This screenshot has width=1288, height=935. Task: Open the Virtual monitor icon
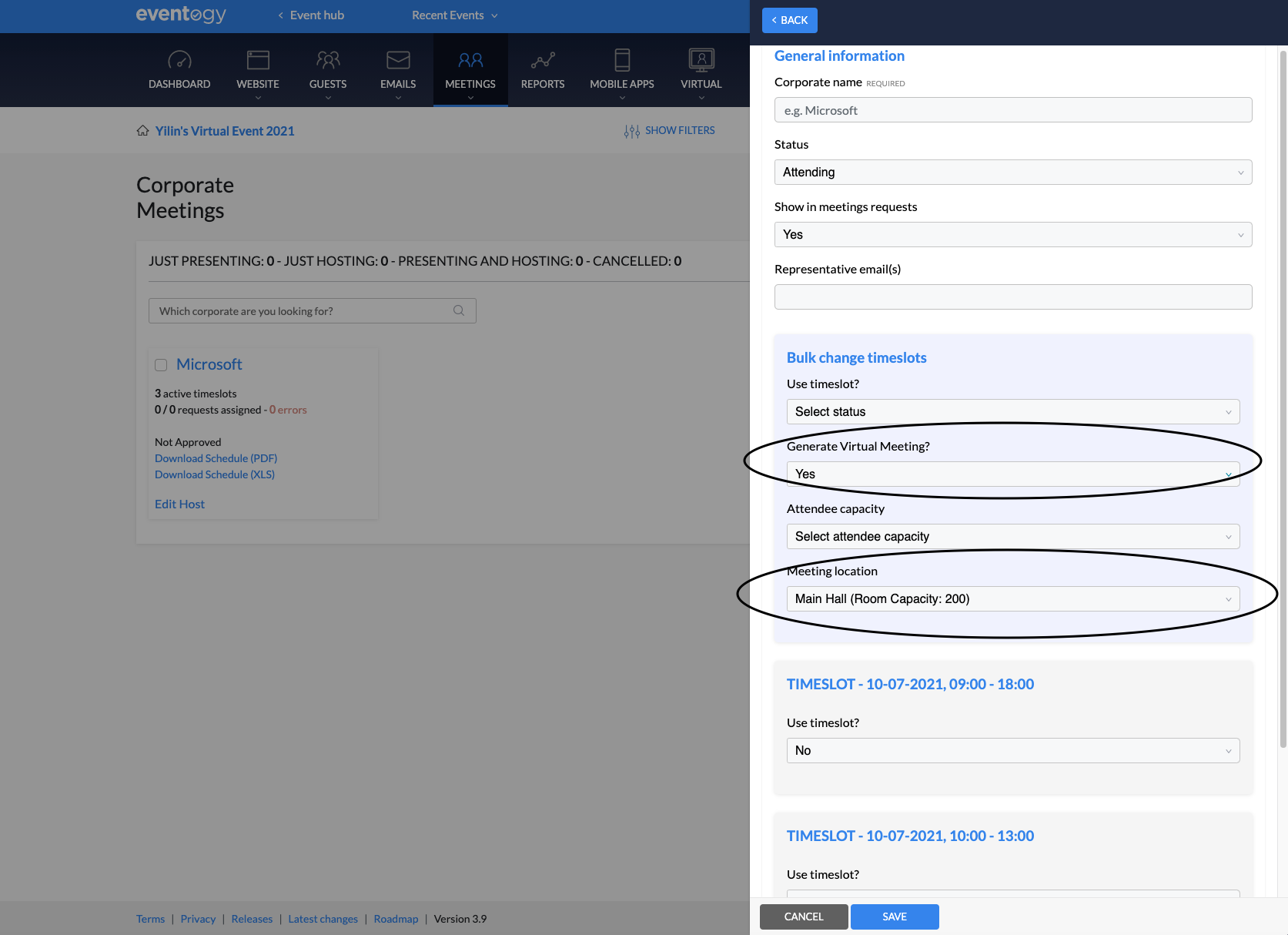tap(701, 60)
